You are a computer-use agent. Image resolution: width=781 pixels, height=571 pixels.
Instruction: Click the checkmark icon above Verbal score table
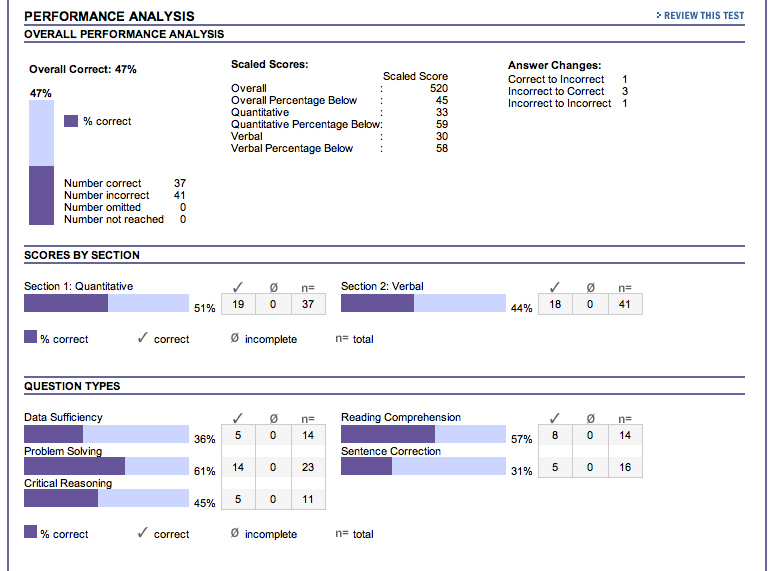[555, 287]
